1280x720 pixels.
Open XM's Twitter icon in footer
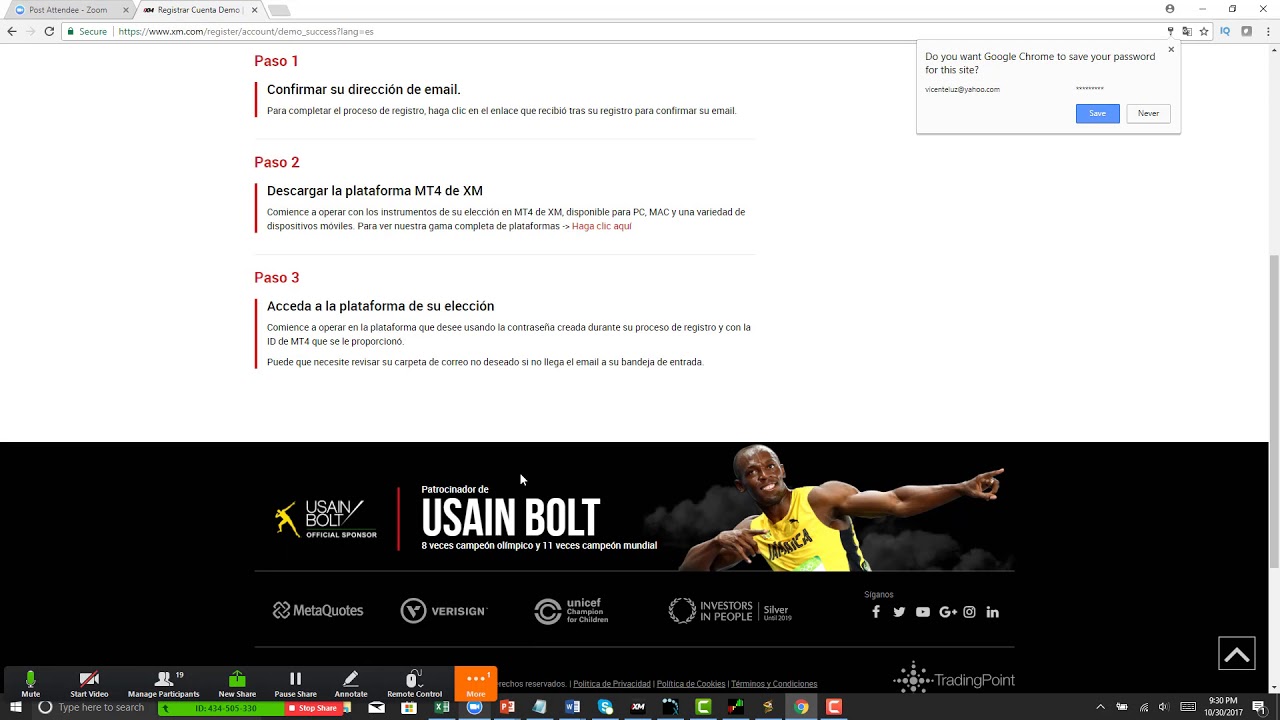(x=899, y=612)
